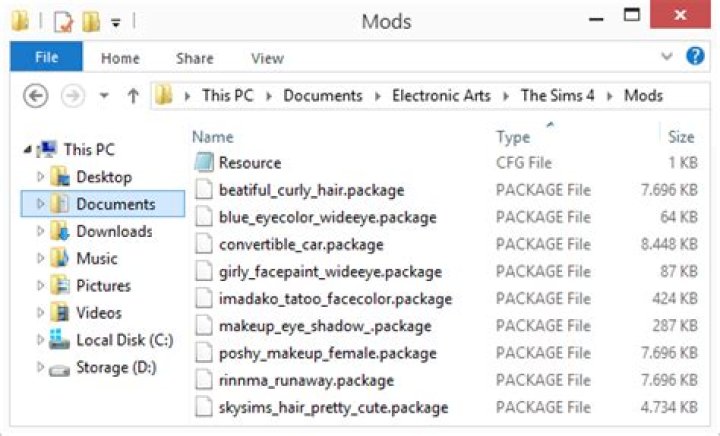Expand the ribbon with the chevron

point(668,57)
